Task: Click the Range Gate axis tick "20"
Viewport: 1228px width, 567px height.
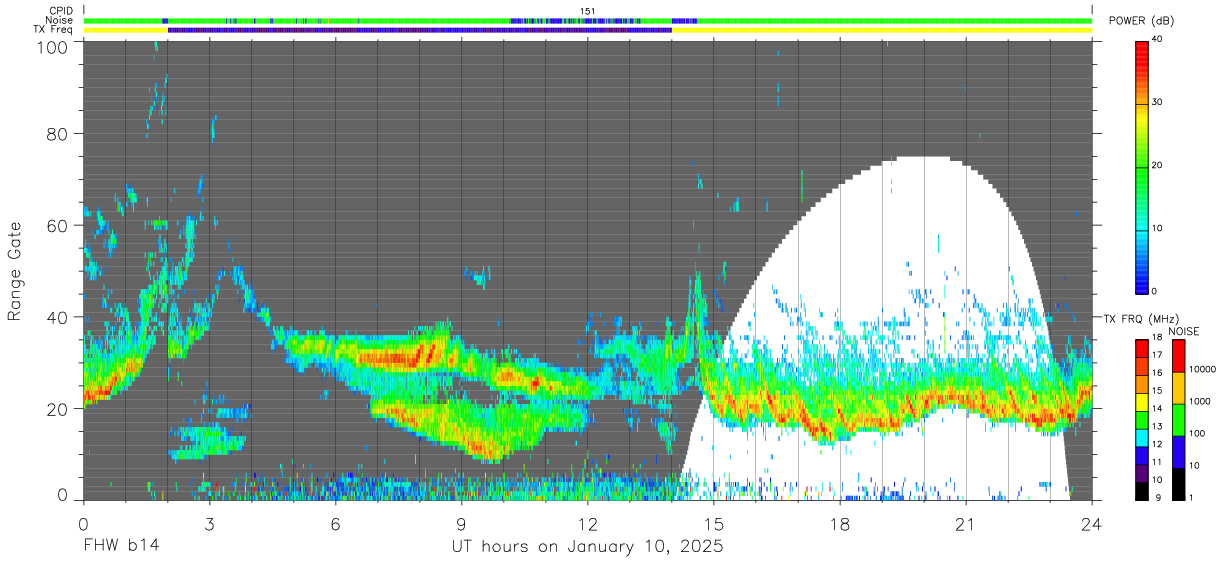Action: click(58, 409)
